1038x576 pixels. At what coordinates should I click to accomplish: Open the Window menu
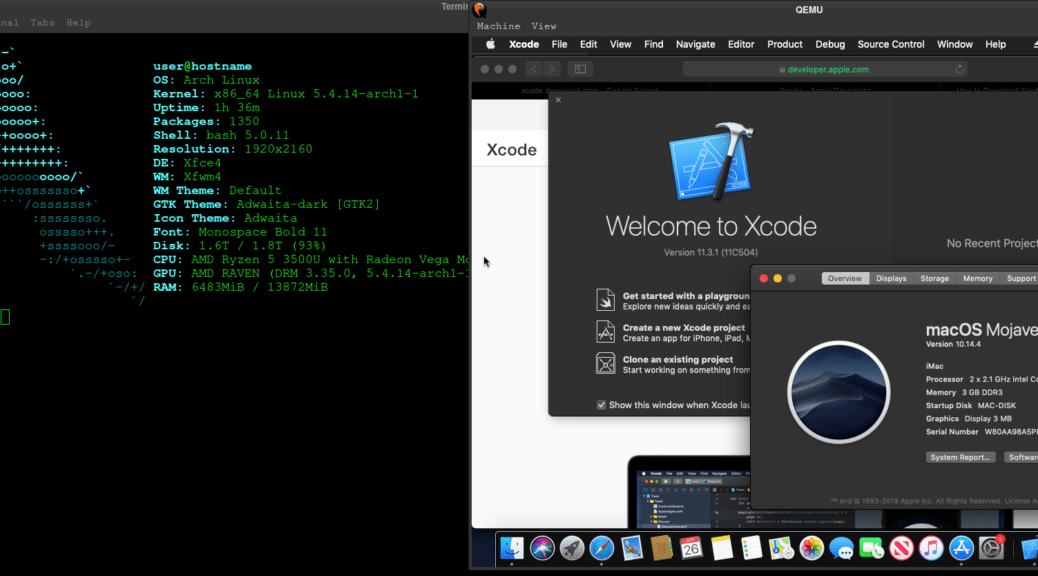coord(955,44)
